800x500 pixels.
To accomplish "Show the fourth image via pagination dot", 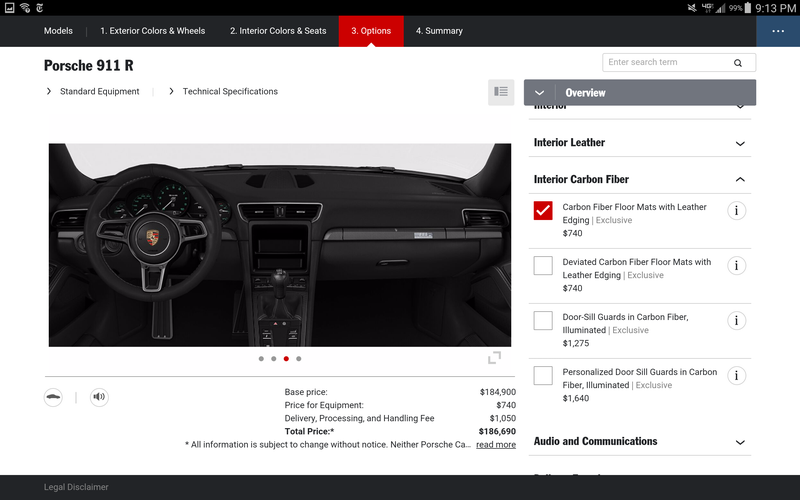I will point(298,359).
